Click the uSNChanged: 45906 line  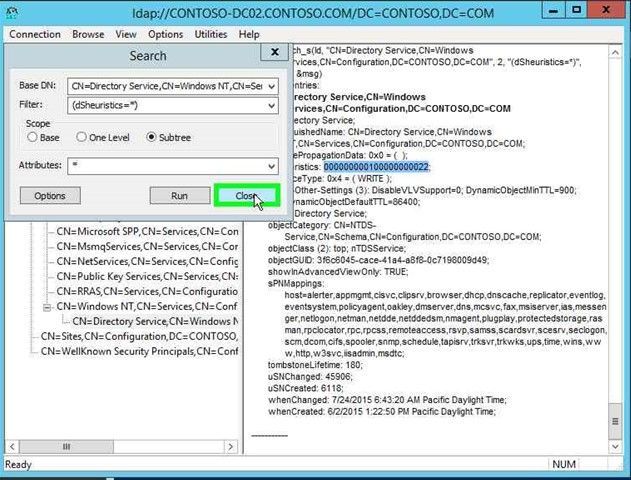[x=310, y=377]
